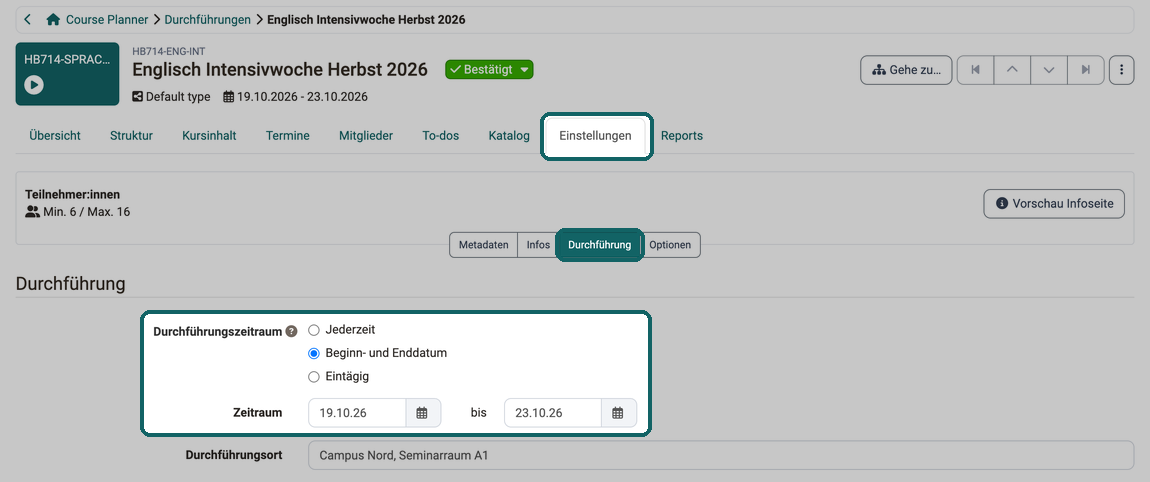1150x482 pixels.
Task: Switch to the Reports tab
Action: pyautogui.click(x=682, y=136)
